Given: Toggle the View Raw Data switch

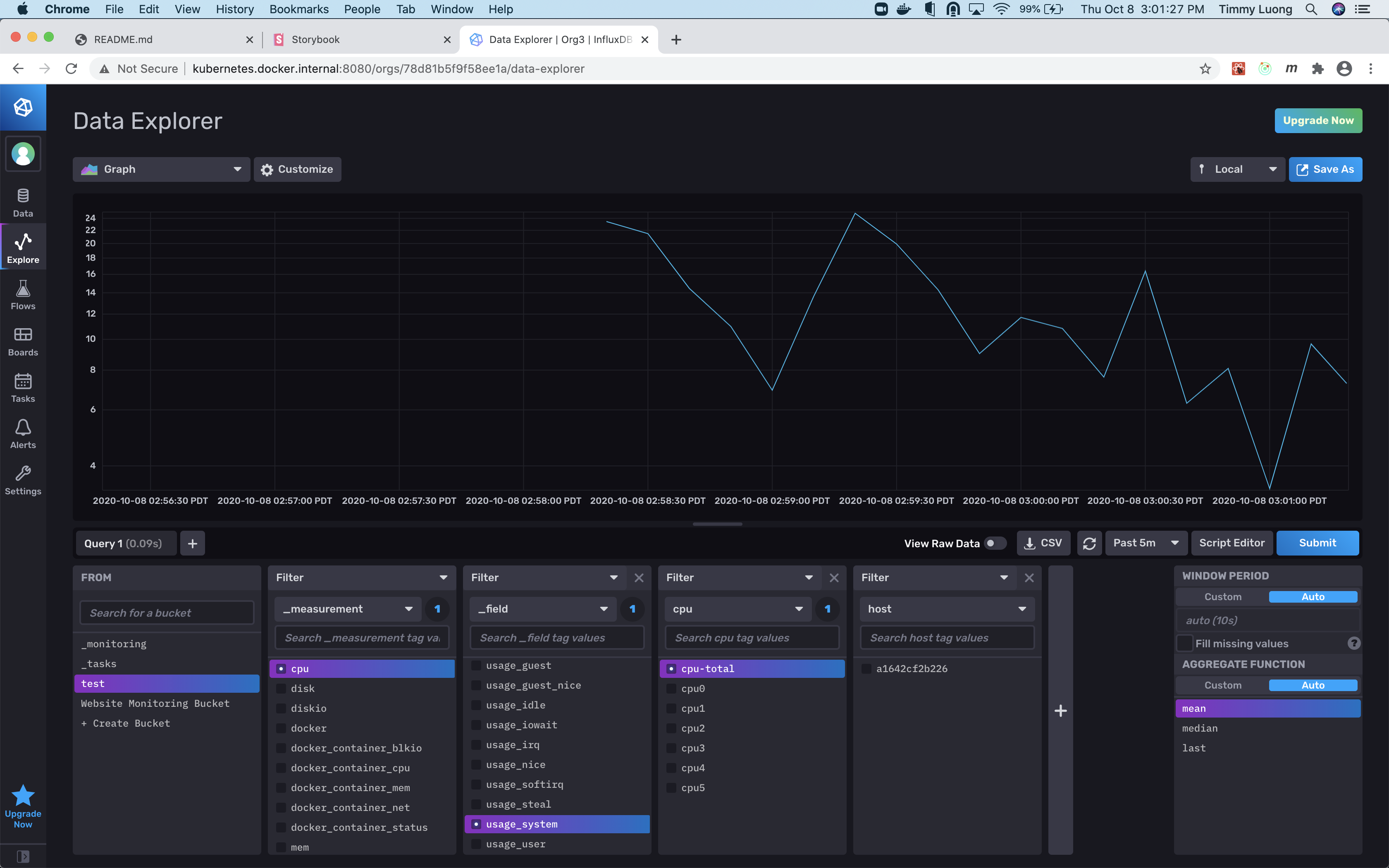Looking at the screenshot, I should click(x=994, y=542).
